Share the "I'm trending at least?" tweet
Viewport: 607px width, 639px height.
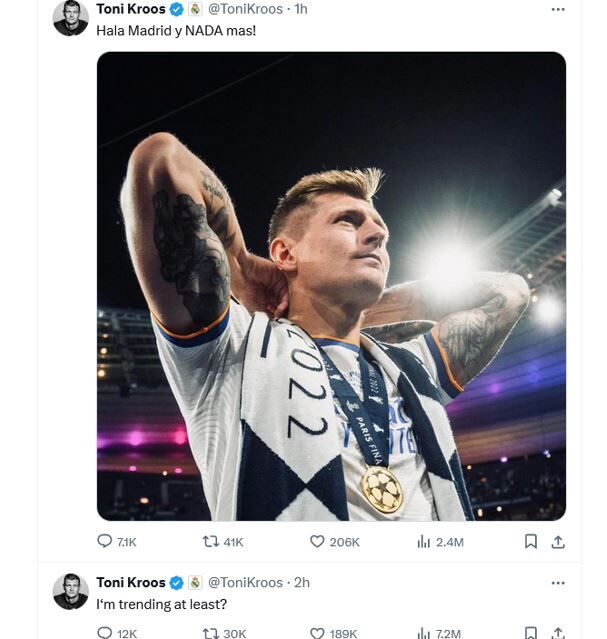coord(558,632)
